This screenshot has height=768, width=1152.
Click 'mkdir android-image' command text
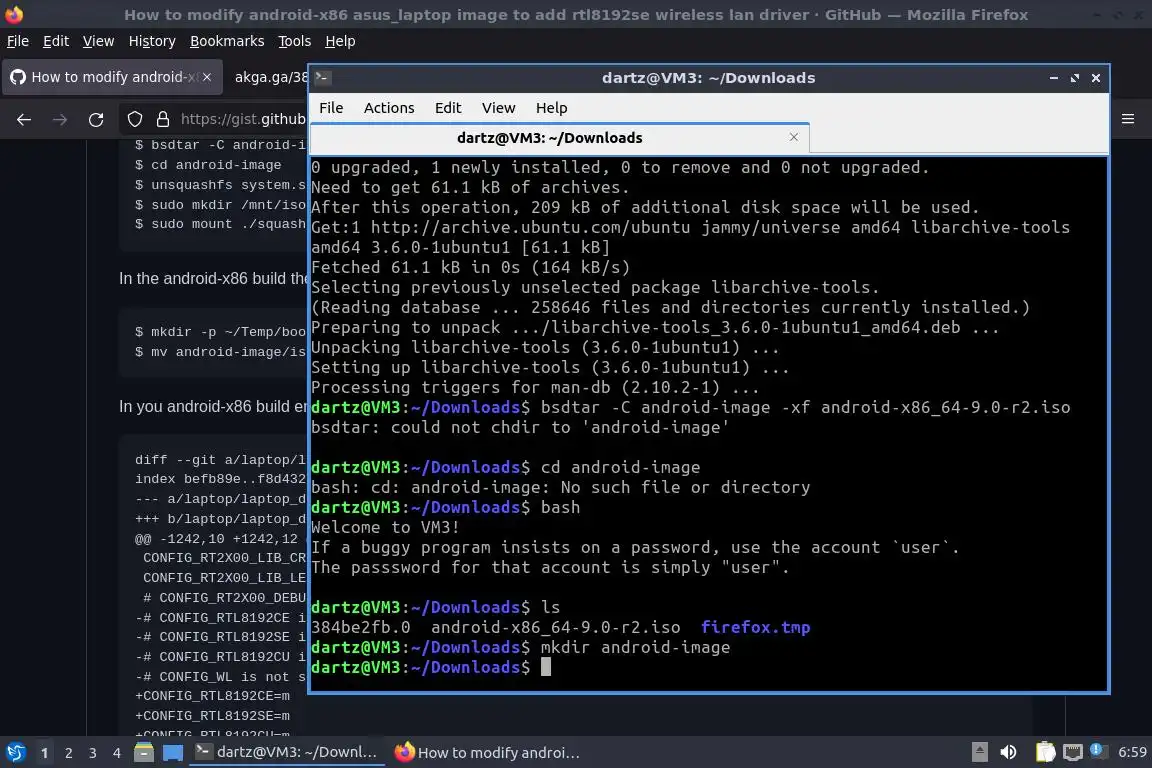click(636, 647)
